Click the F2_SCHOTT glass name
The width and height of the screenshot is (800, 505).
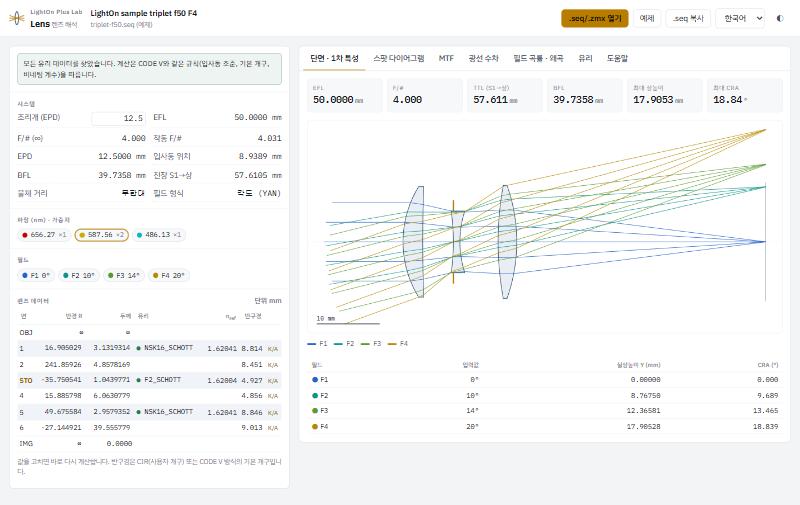162,380
